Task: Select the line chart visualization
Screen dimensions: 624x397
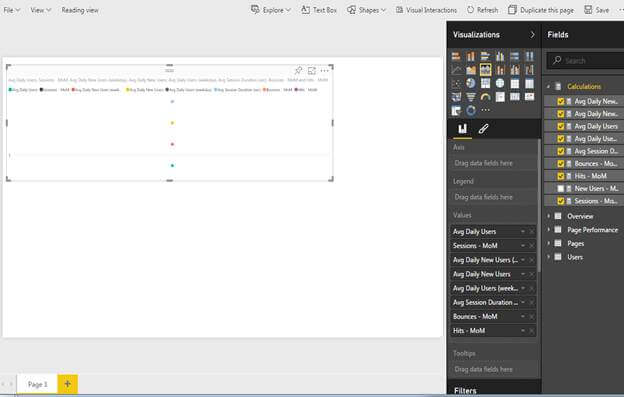Action: pyautogui.click(x=456, y=70)
